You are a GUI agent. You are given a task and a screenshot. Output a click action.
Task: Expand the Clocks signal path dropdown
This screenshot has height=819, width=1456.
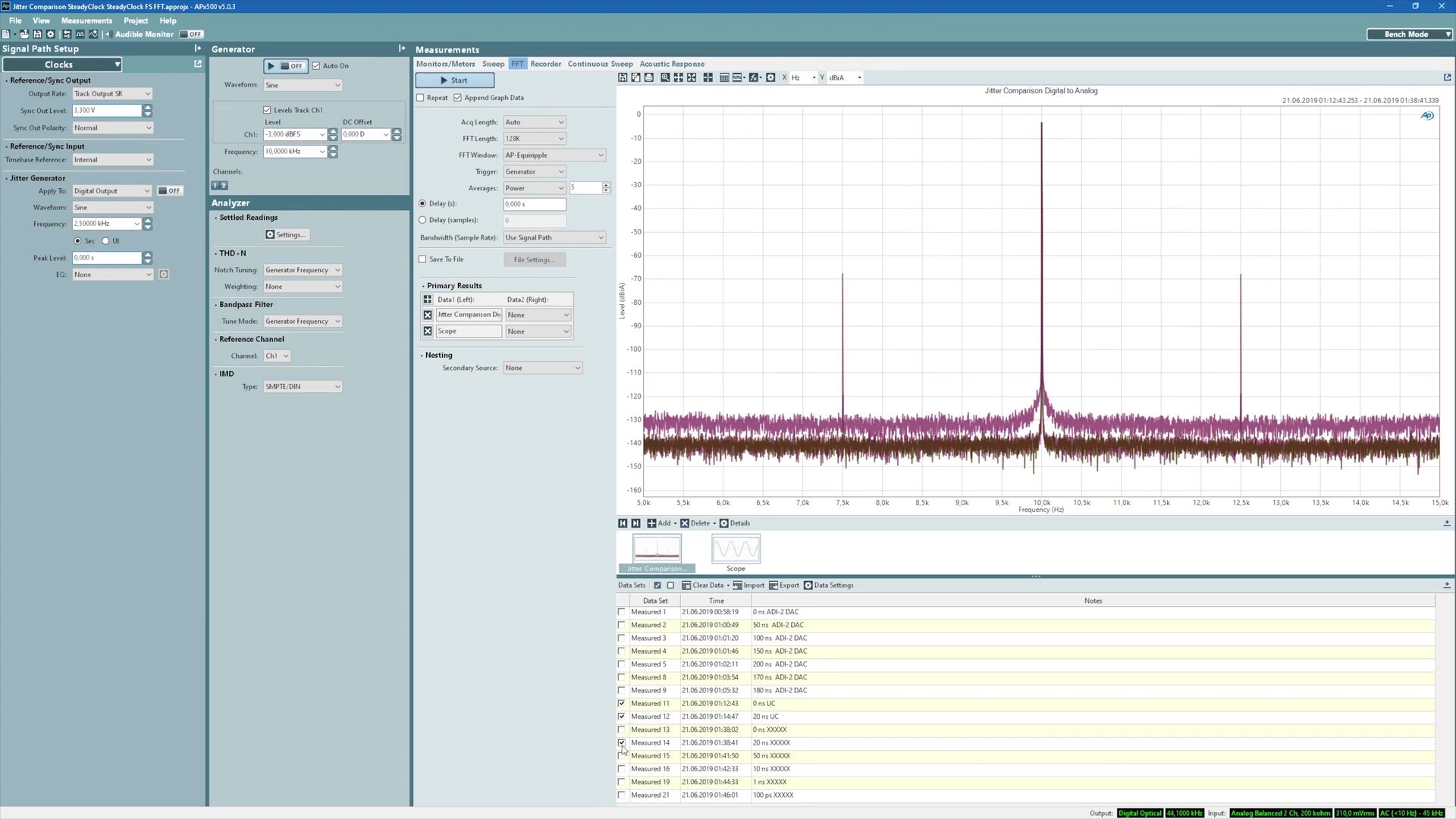tap(62, 64)
